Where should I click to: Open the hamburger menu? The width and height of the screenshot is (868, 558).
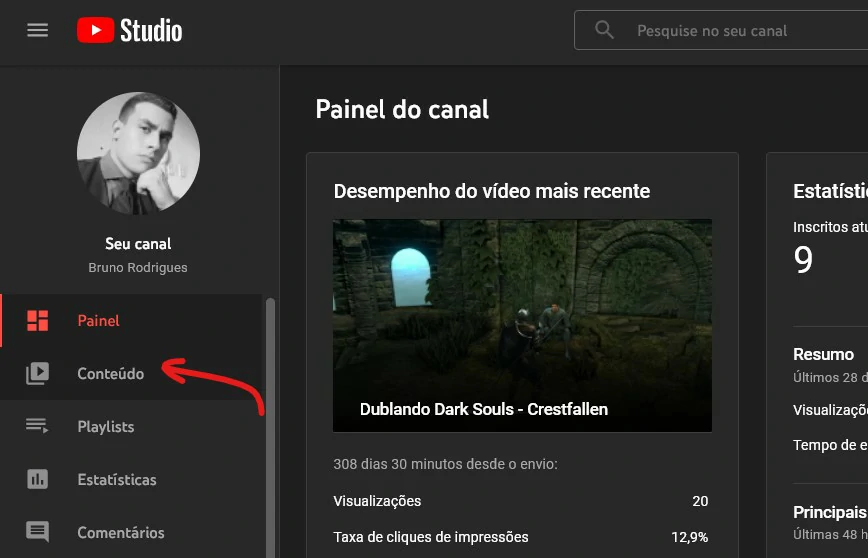[x=38, y=30]
